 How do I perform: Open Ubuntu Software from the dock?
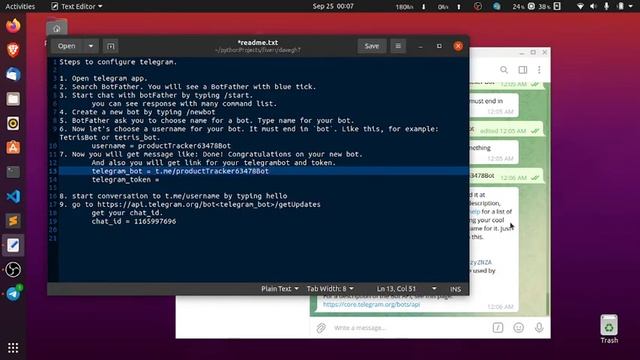click(13, 147)
